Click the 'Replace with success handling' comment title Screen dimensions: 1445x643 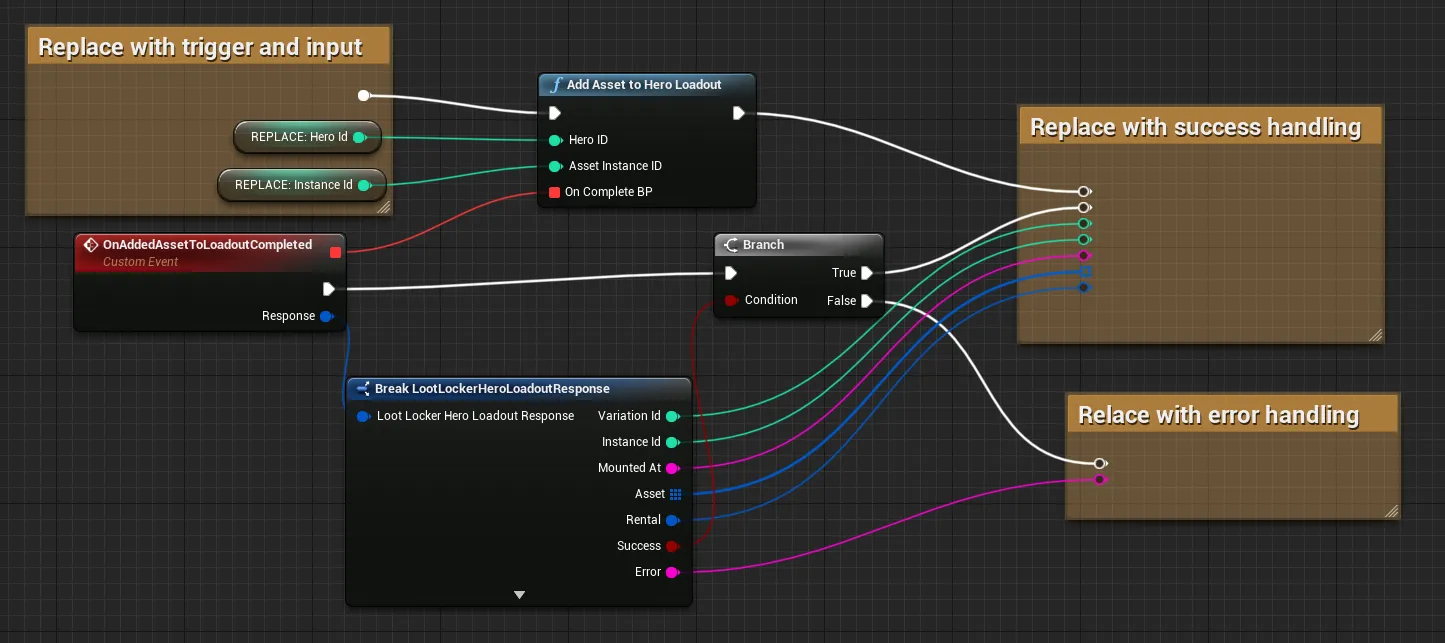pyautogui.click(x=1196, y=127)
